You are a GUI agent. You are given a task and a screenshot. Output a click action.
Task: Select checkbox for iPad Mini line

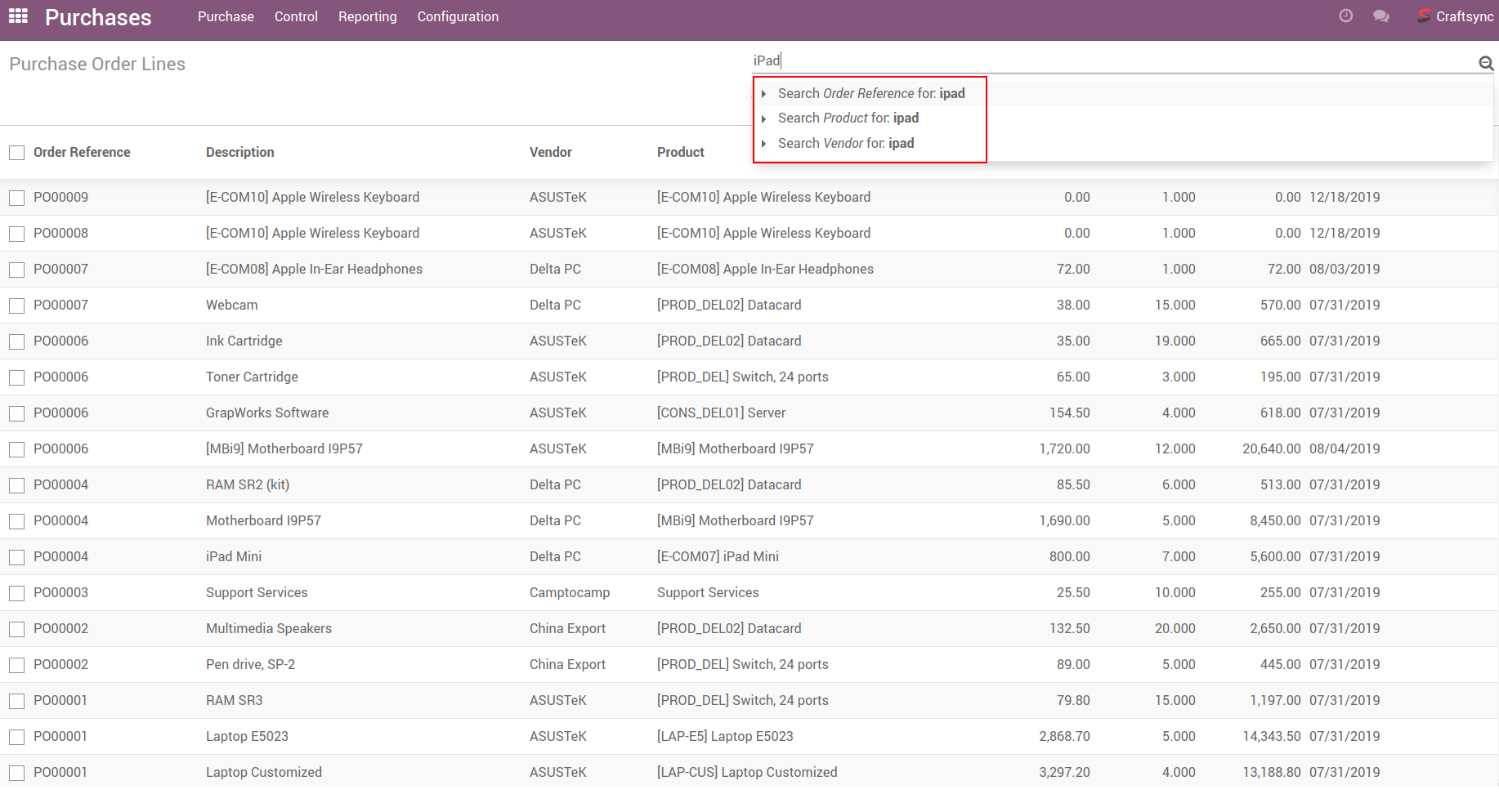tap(16, 557)
